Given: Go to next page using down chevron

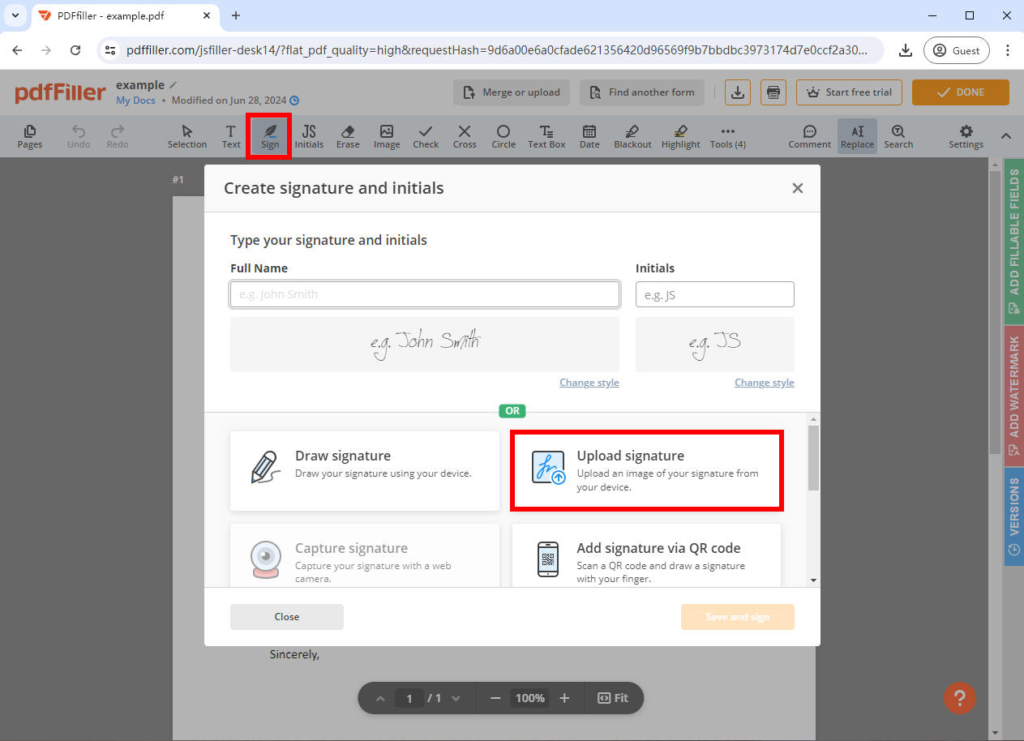Looking at the screenshot, I should pyautogui.click(x=456, y=698).
